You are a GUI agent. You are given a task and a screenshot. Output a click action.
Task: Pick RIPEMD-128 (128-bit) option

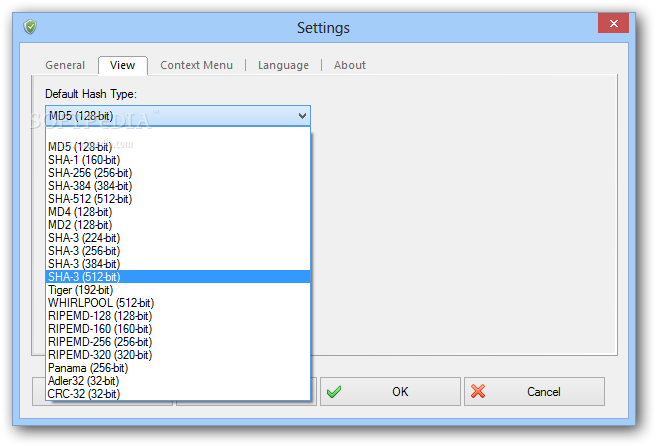click(x=178, y=316)
